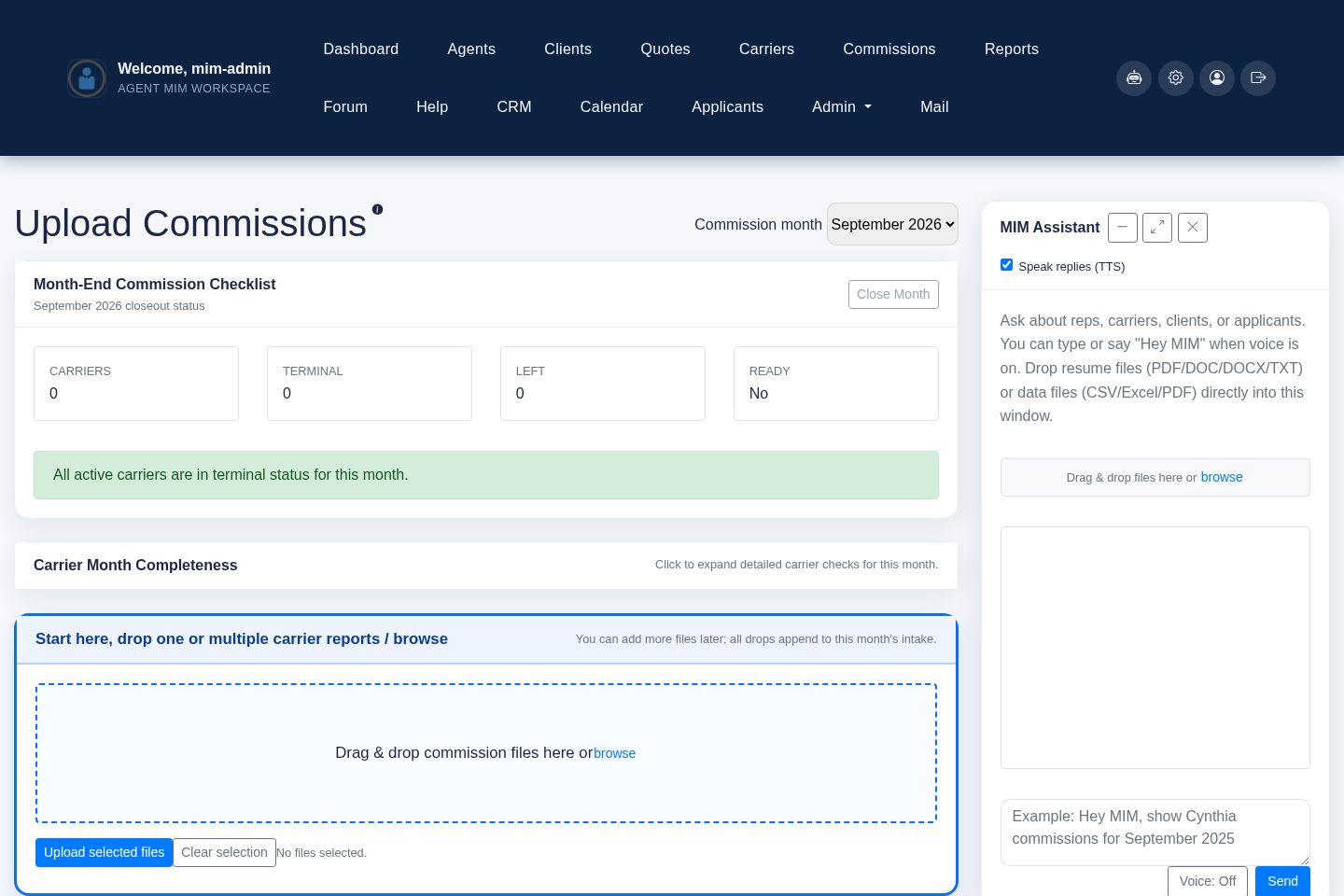Open the Reports menu item
The height and width of the screenshot is (896, 1344).
pyautogui.click(x=1012, y=49)
